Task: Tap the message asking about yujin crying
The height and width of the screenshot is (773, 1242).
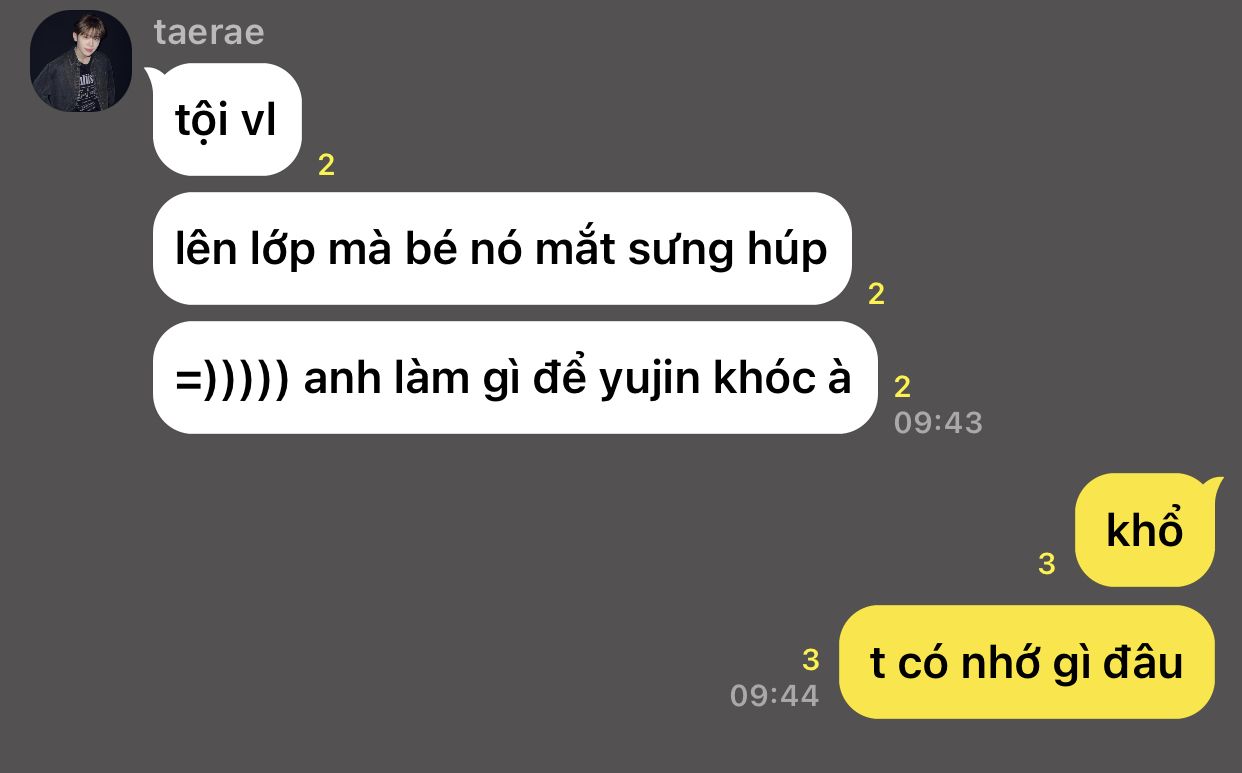Action: click(x=514, y=378)
